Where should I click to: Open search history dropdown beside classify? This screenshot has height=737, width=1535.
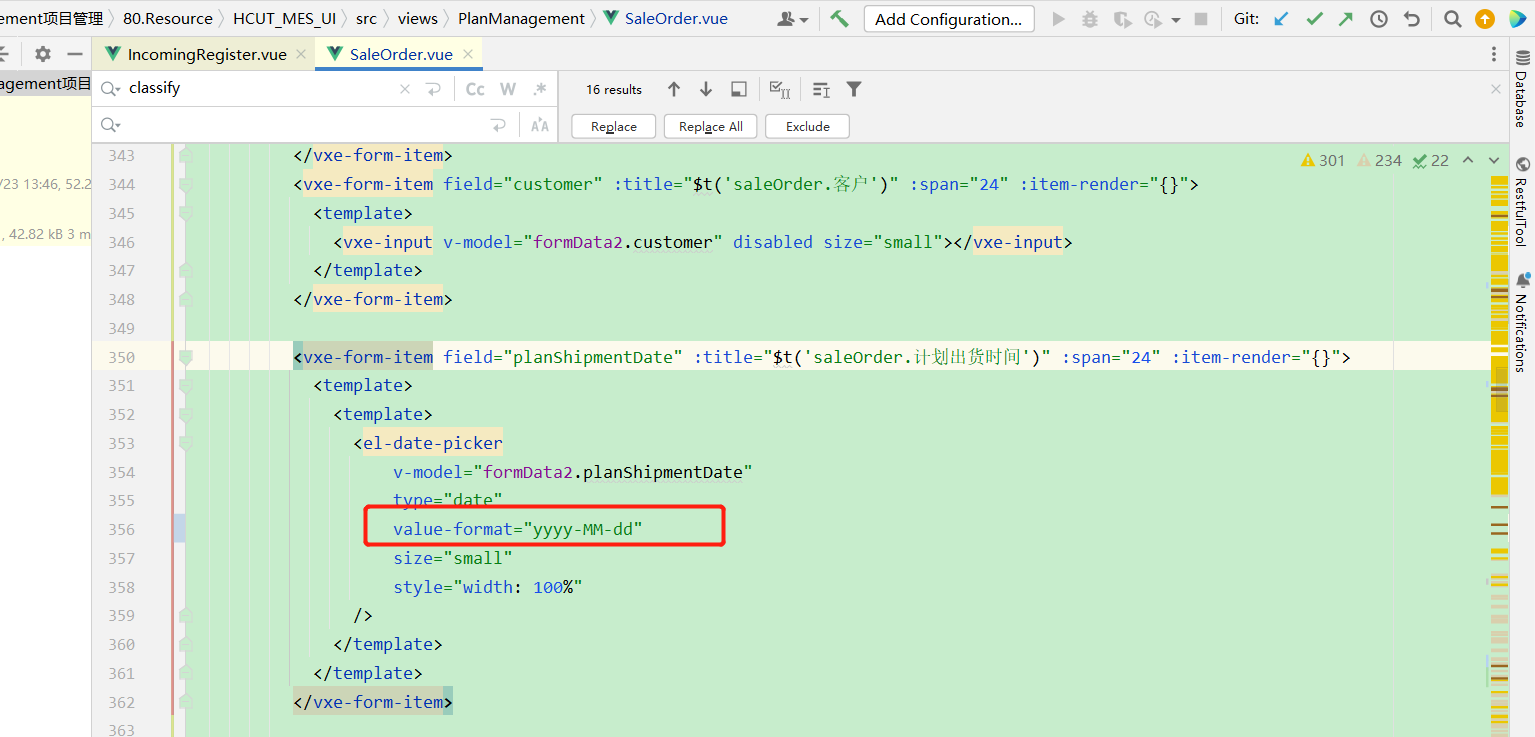pyautogui.click(x=110, y=89)
